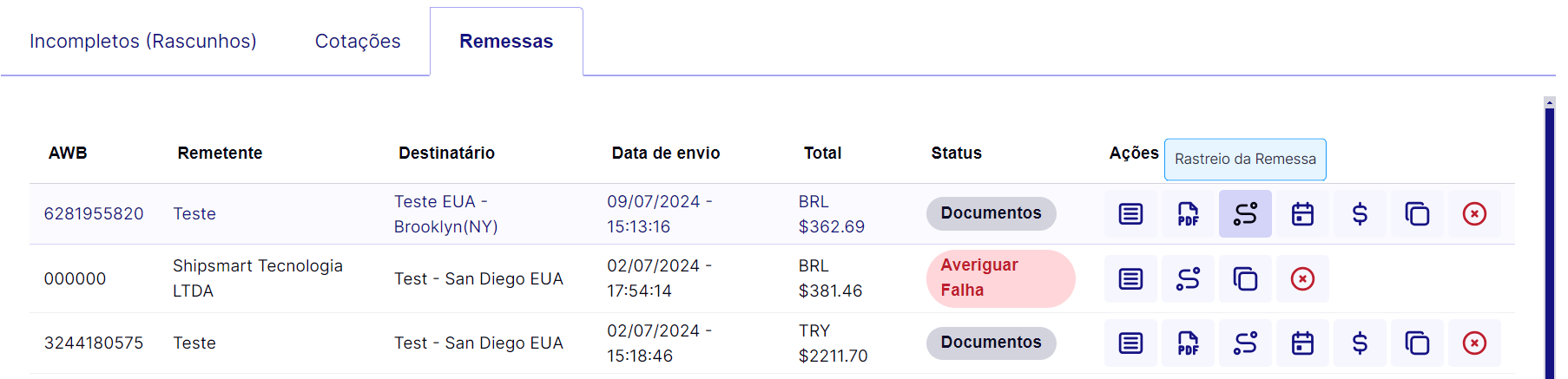
Task: Cancel shipment 6281955820 with red X
Action: [x=1474, y=213]
